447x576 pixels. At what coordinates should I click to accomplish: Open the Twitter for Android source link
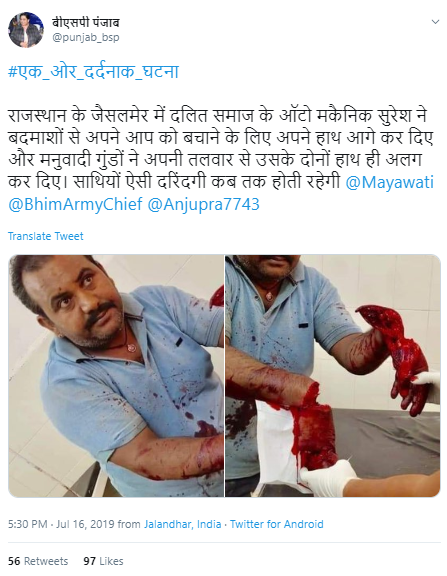click(277, 524)
